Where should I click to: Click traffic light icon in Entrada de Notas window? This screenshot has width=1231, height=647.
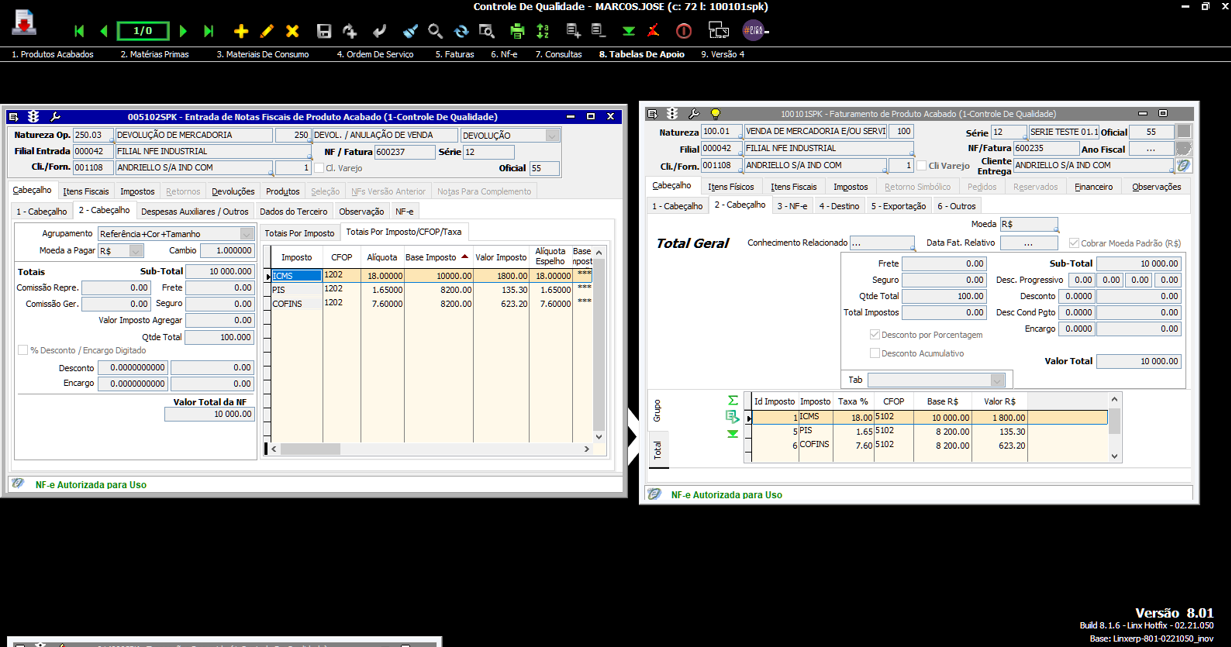(34, 117)
